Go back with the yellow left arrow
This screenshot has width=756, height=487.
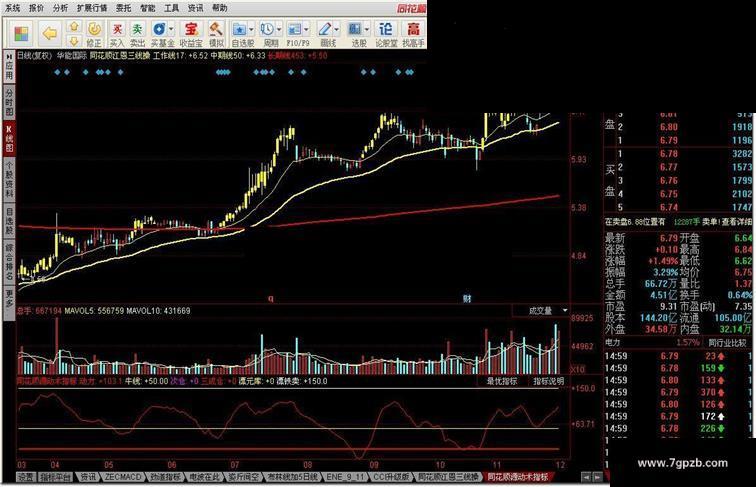[50, 34]
